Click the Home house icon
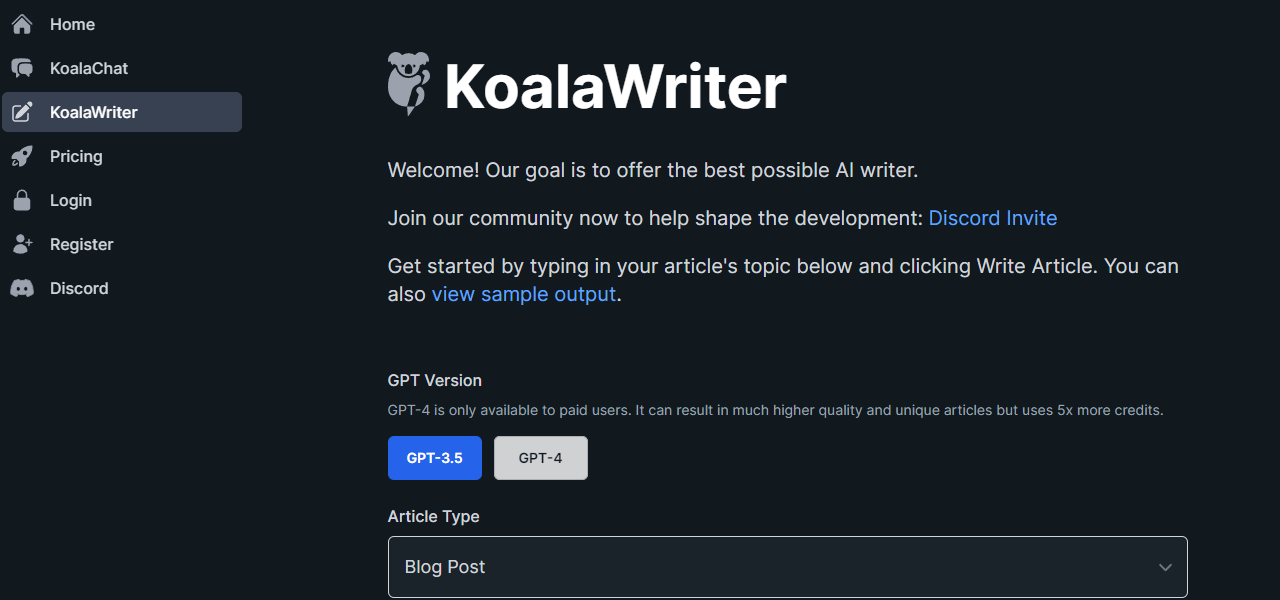 point(22,24)
